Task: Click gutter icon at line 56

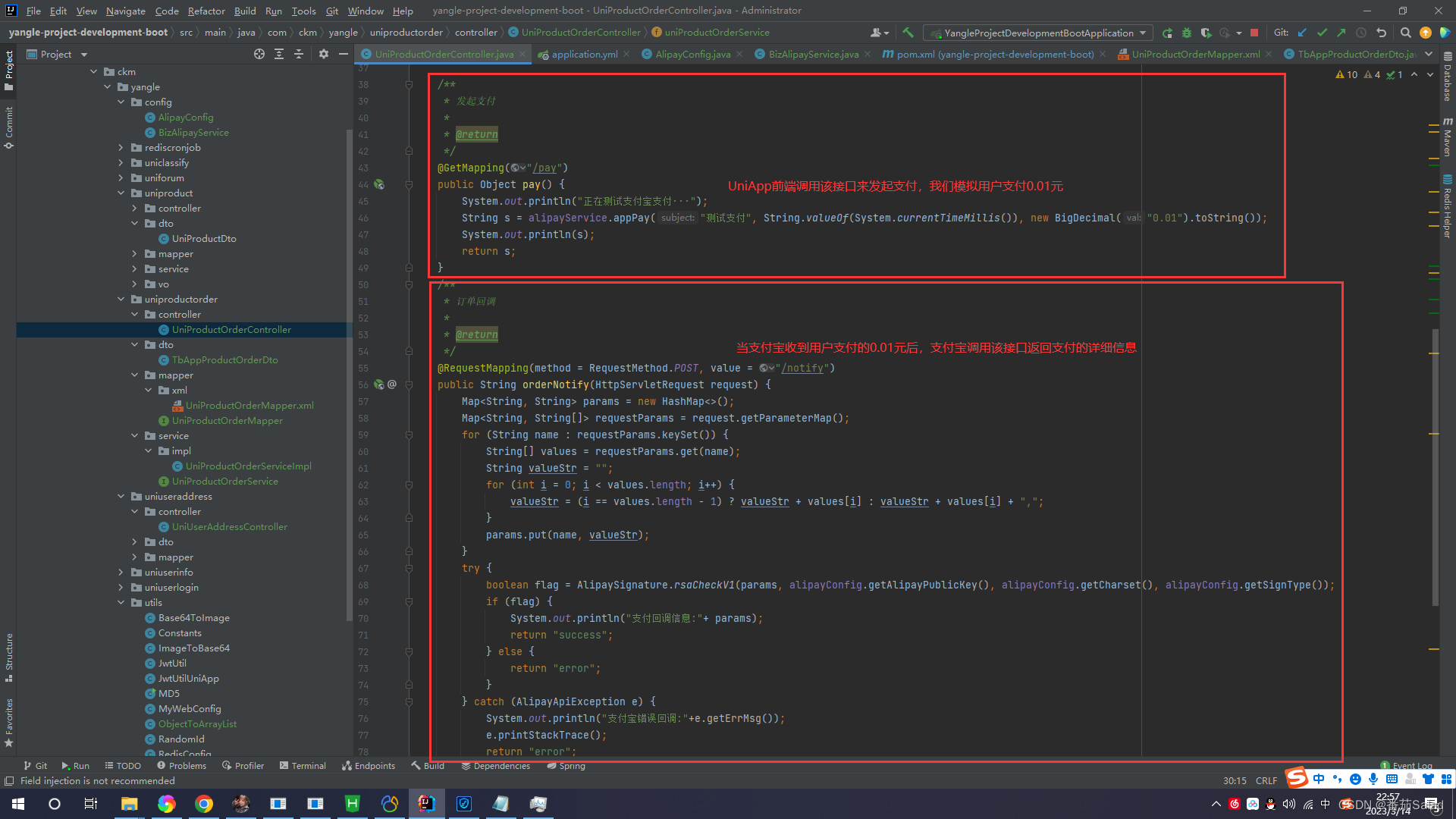Action: pos(379,384)
